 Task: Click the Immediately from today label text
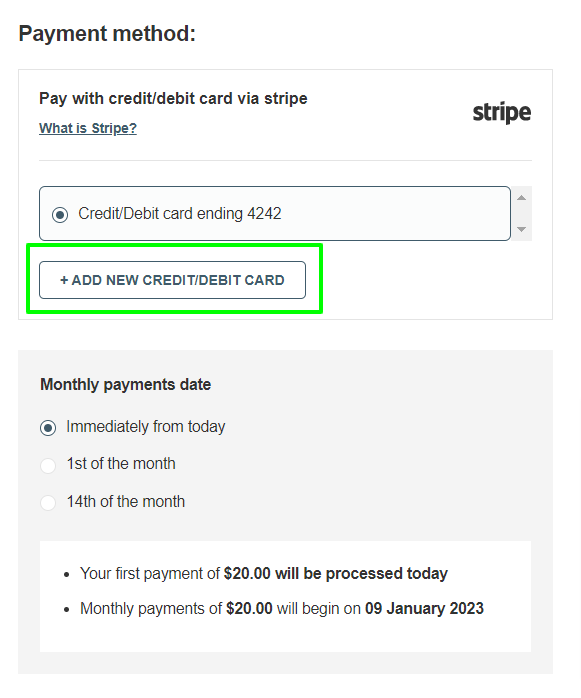[x=146, y=426]
